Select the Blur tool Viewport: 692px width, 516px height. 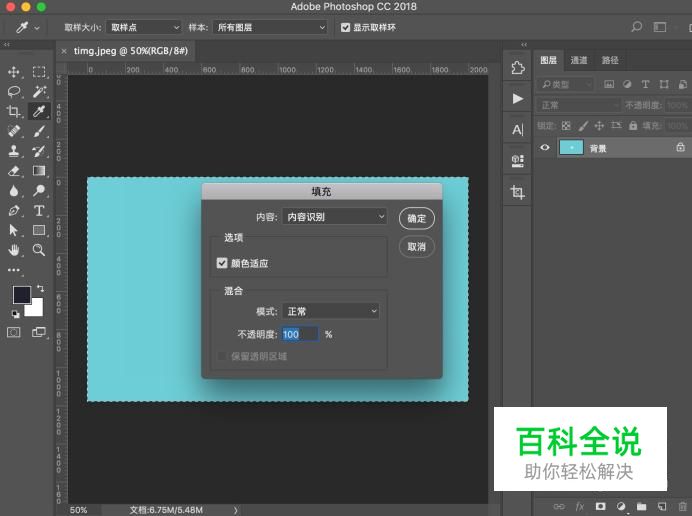[14, 191]
